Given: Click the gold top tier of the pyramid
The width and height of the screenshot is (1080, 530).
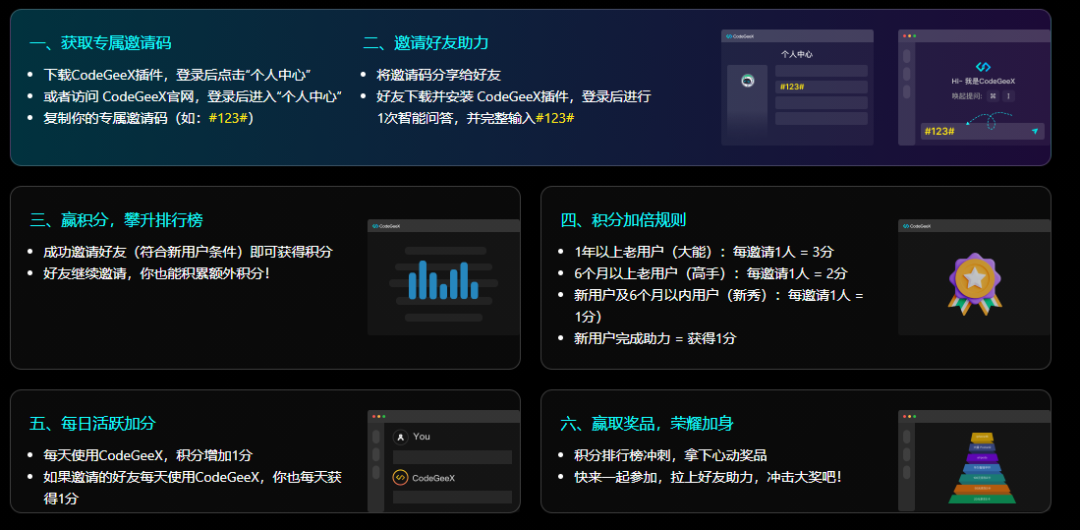Looking at the screenshot, I should (x=982, y=437).
